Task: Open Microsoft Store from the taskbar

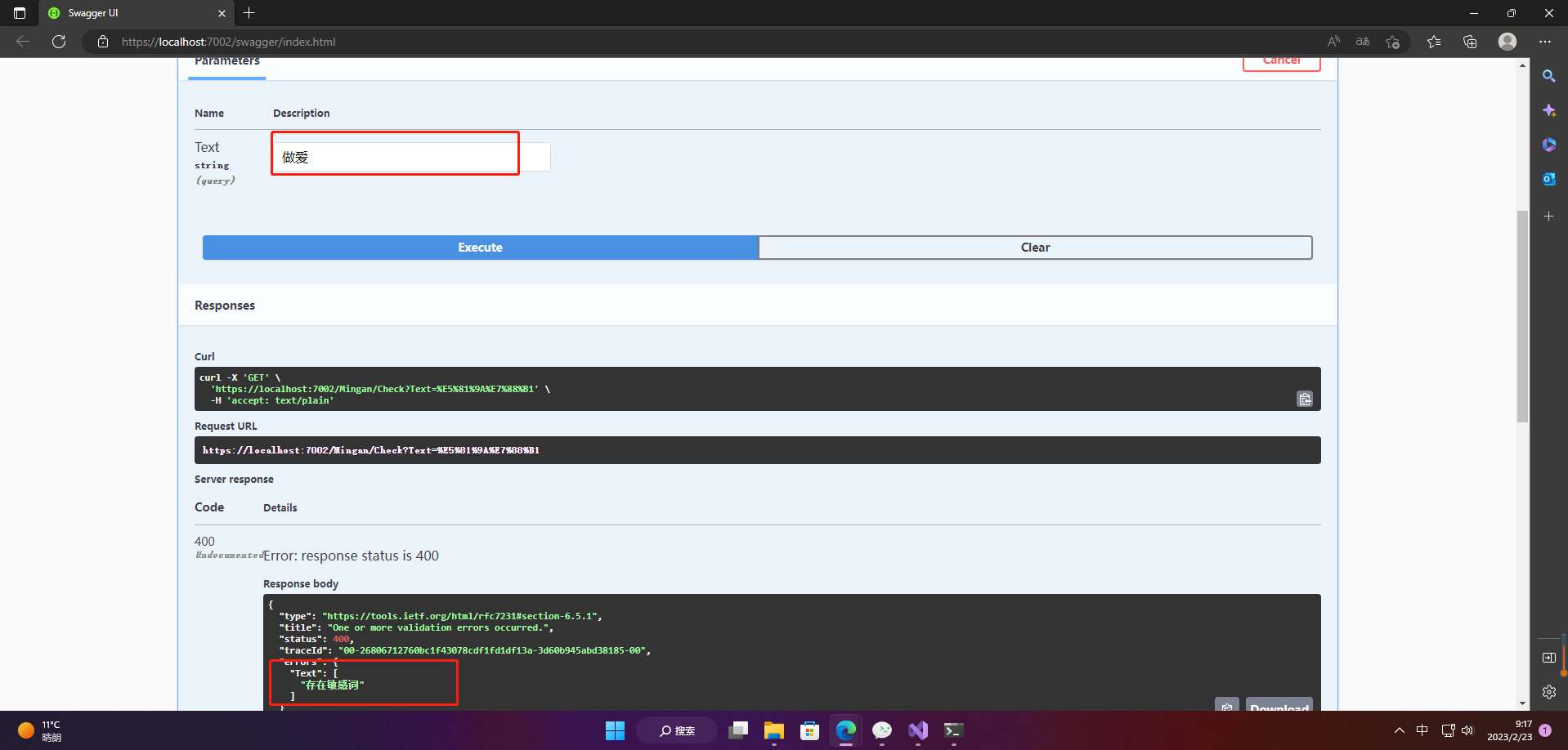Action: pos(809,730)
